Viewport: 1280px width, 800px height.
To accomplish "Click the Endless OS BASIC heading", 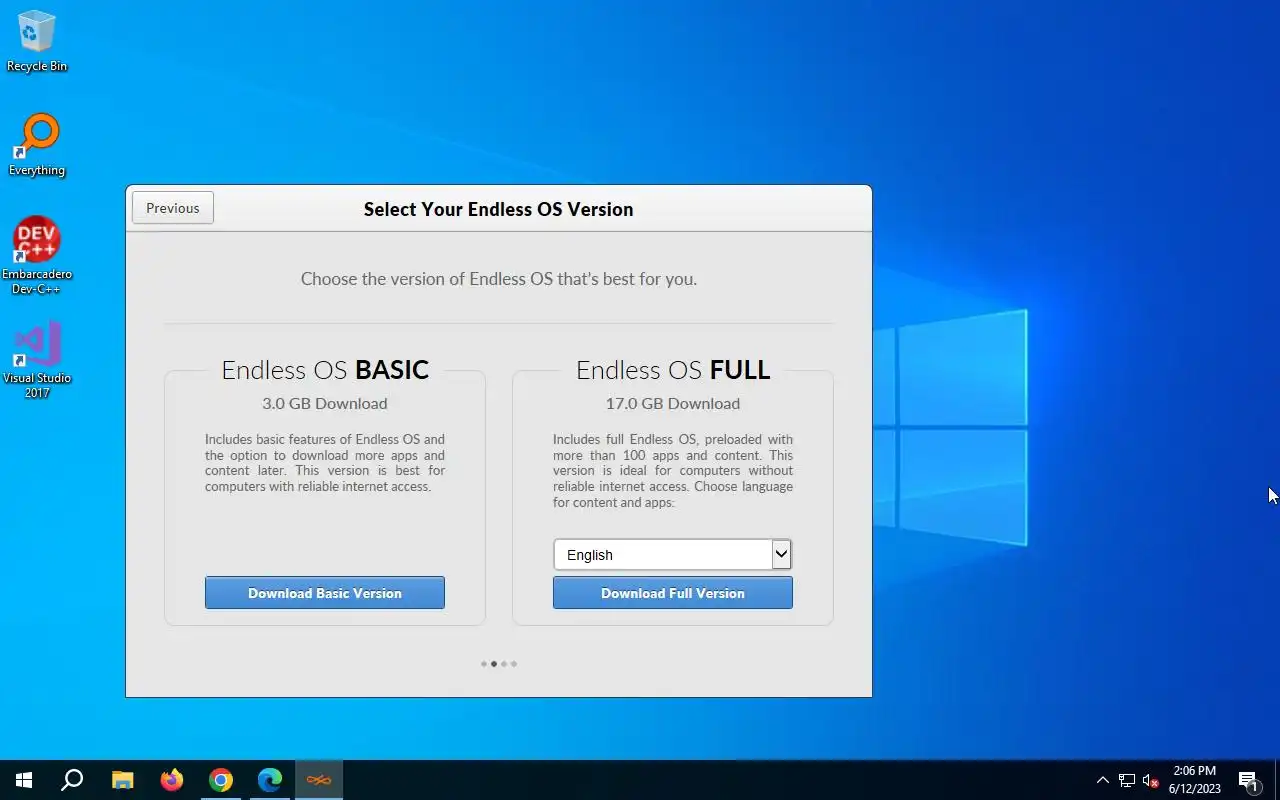I will click(325, 370).
